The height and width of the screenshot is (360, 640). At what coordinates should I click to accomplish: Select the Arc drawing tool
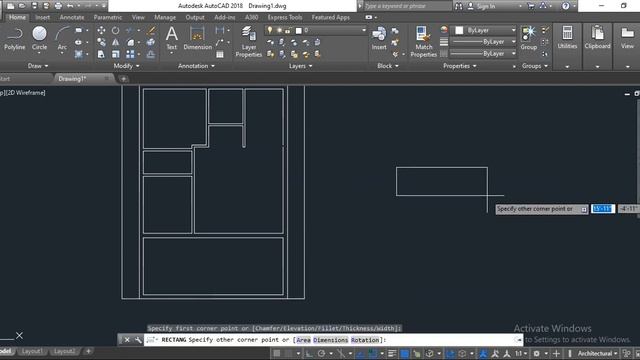62,38
